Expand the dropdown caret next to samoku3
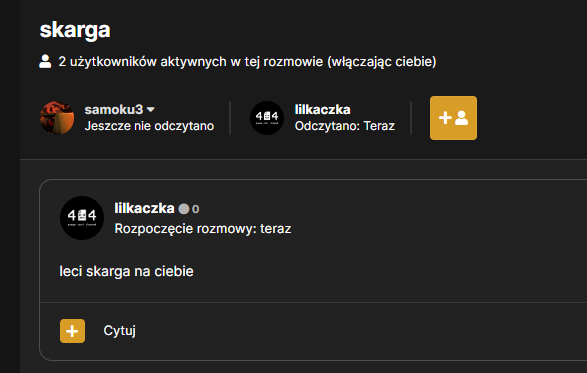This screenshot has height=373, width=587. (150, 110)
